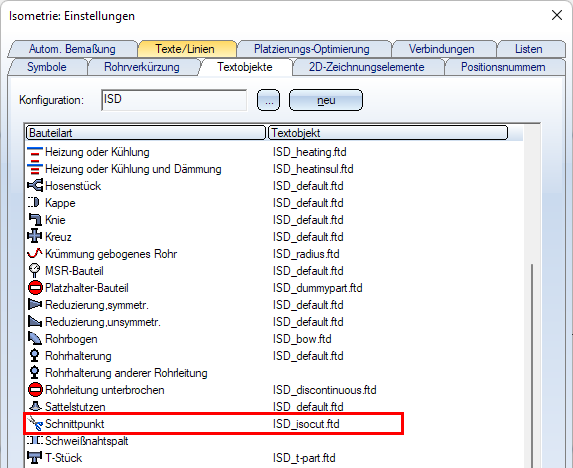Click the Kreuz row label
The width and height of the screenshot is (573, 468).
tap(58, 237)
